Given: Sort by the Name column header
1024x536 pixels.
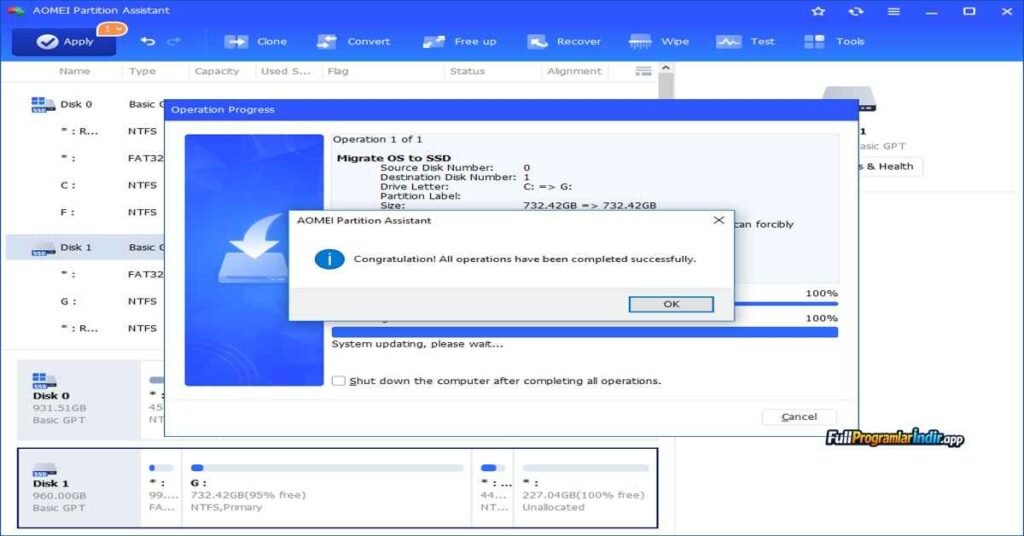Looking at the screenshot, I should tap(74, 71).
